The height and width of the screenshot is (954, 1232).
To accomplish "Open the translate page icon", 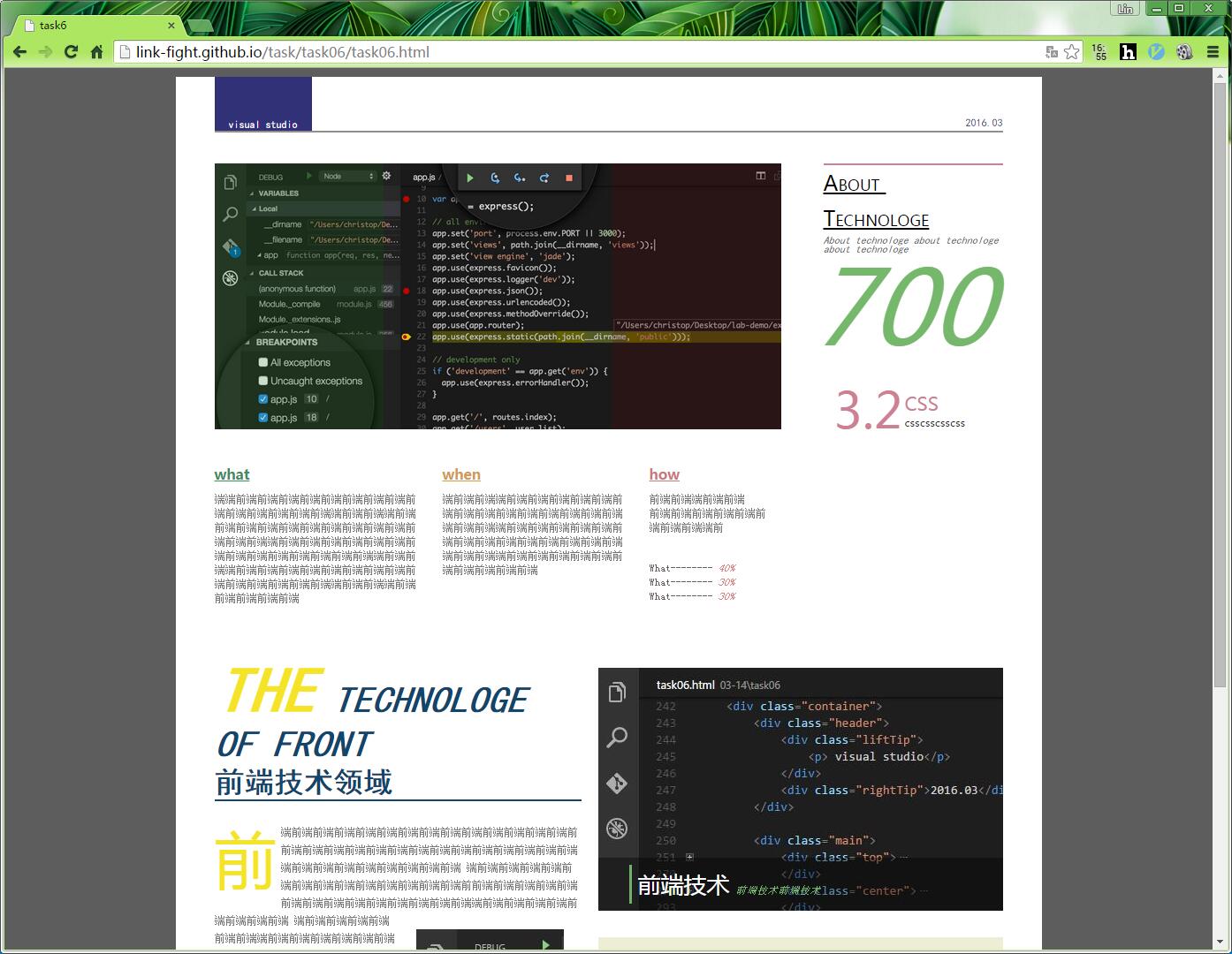I will pos(1051,52).
